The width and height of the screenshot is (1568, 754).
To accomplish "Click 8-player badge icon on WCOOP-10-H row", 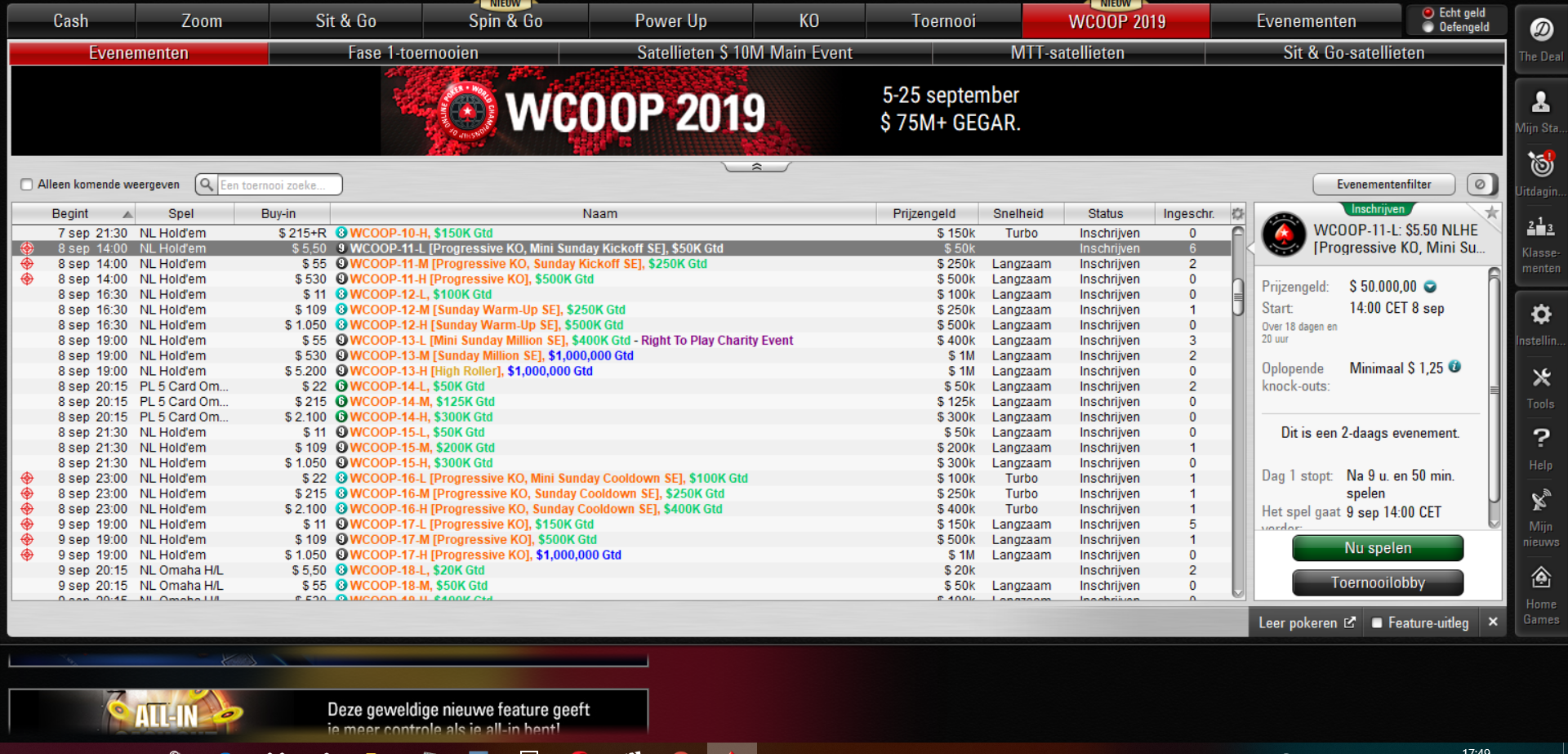I will [342, 234].
